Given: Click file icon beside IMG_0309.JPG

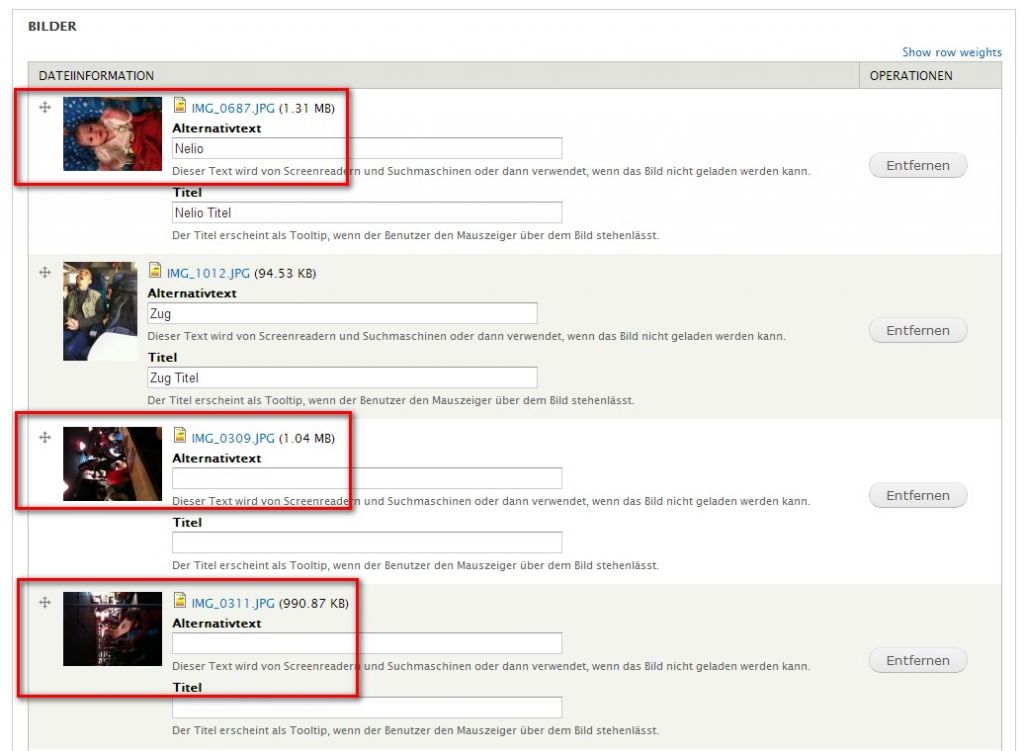Looking at the screenshot, I should (x=180, y=436).
